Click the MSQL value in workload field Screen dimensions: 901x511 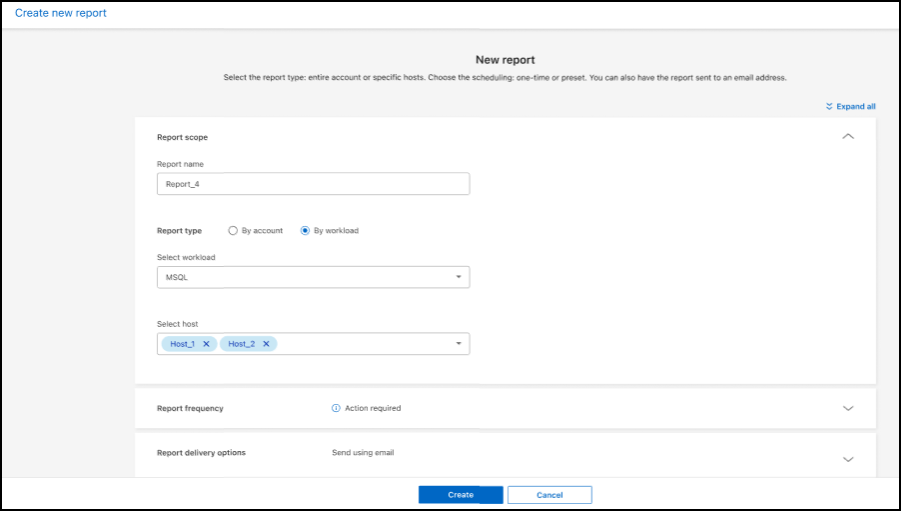point(176,277)
